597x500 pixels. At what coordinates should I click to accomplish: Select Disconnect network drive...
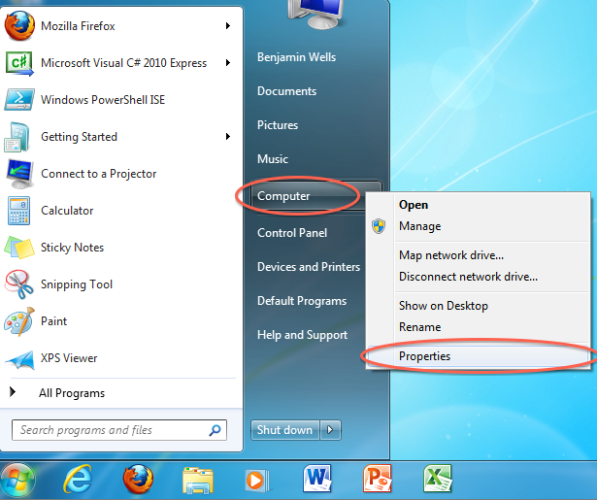[468, 276]
